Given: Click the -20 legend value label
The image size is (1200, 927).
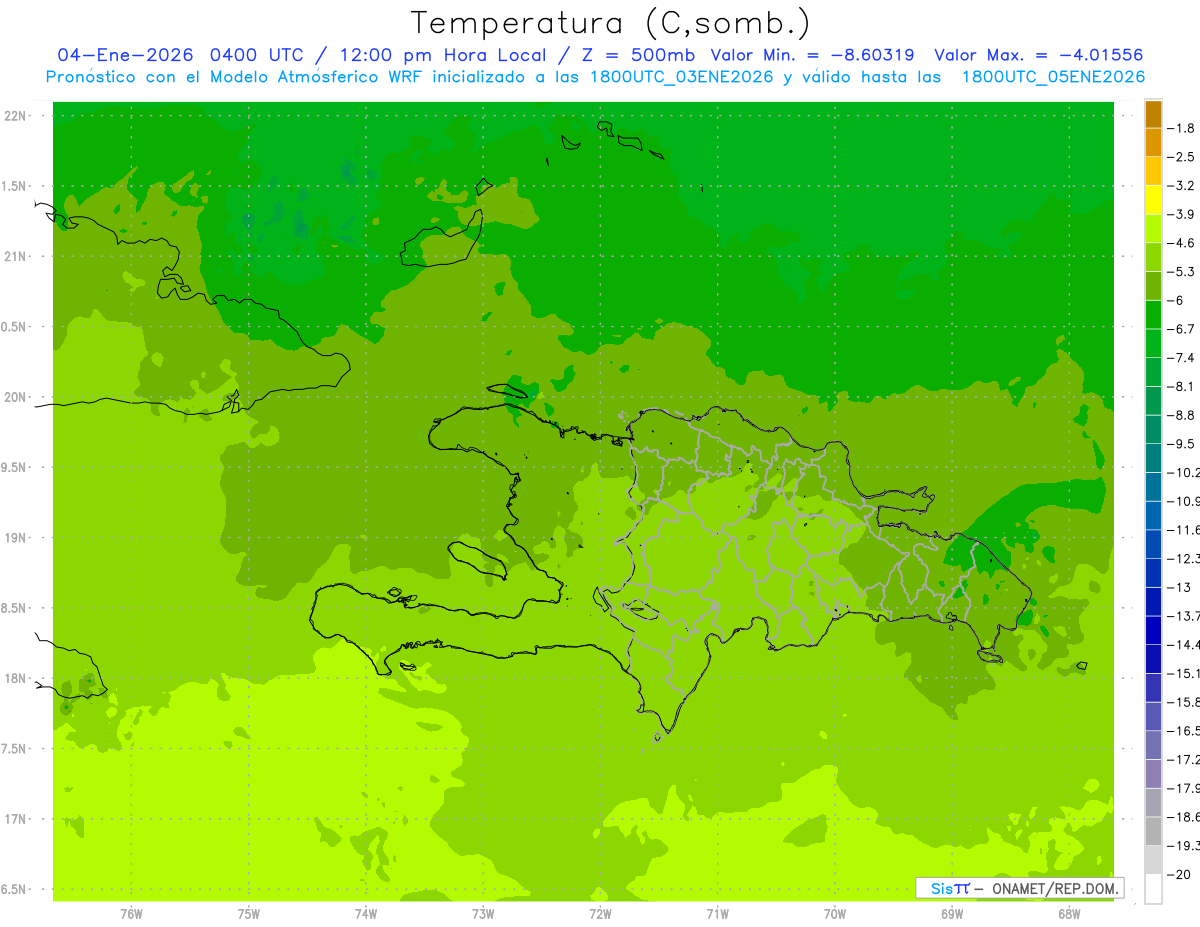Looking at the screenshot, I should [1181, 874].
